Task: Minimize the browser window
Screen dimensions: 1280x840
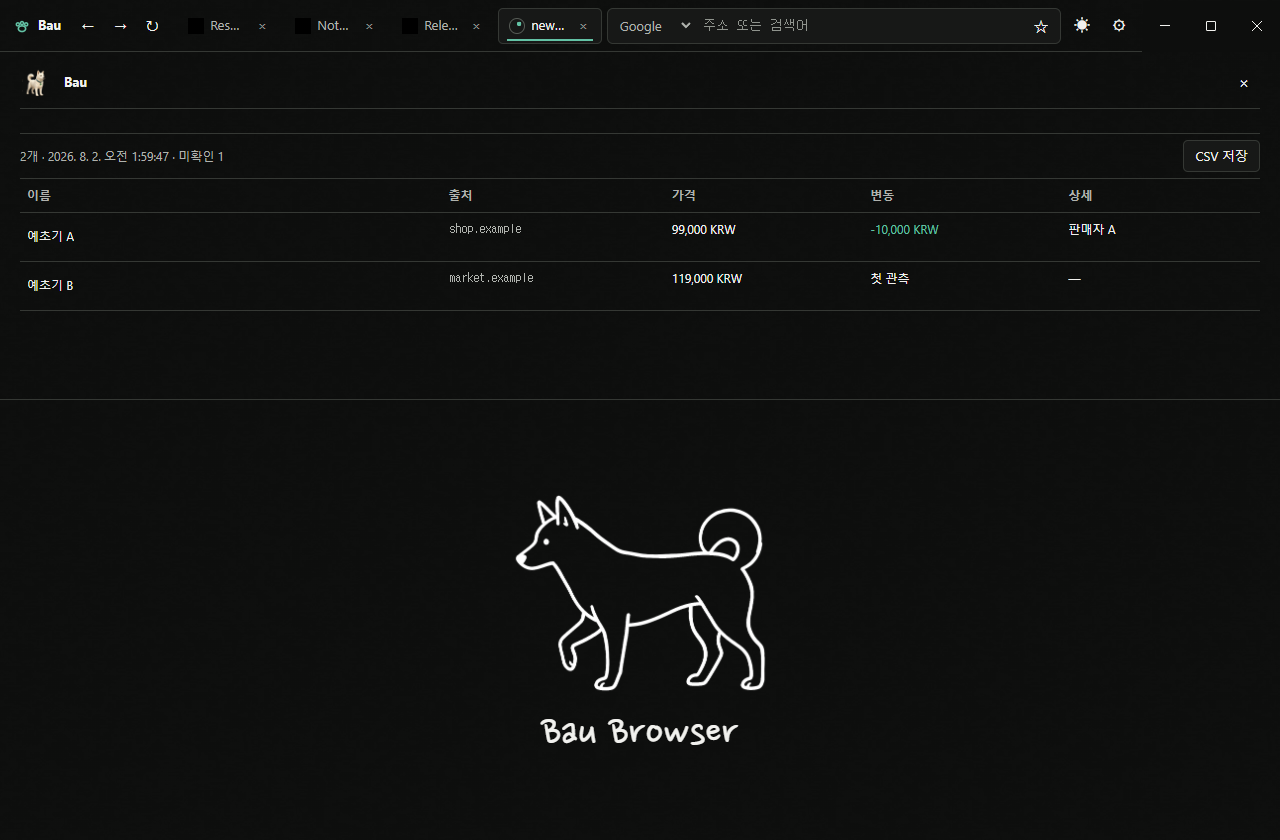Action: point(1165,26)
